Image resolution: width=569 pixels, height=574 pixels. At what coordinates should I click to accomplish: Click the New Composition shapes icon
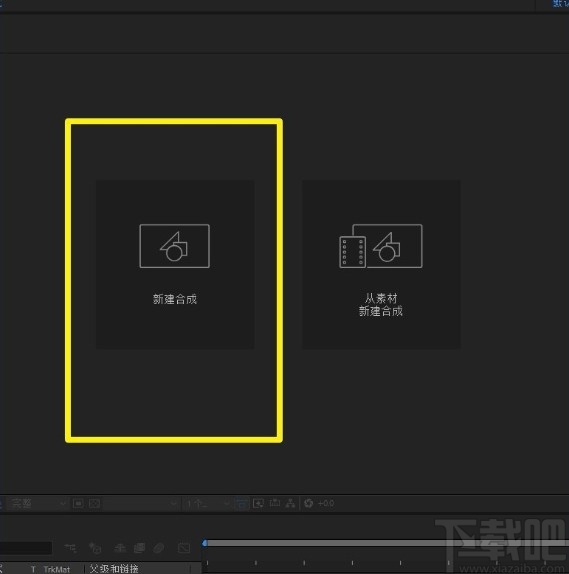(x=175, y=246)
